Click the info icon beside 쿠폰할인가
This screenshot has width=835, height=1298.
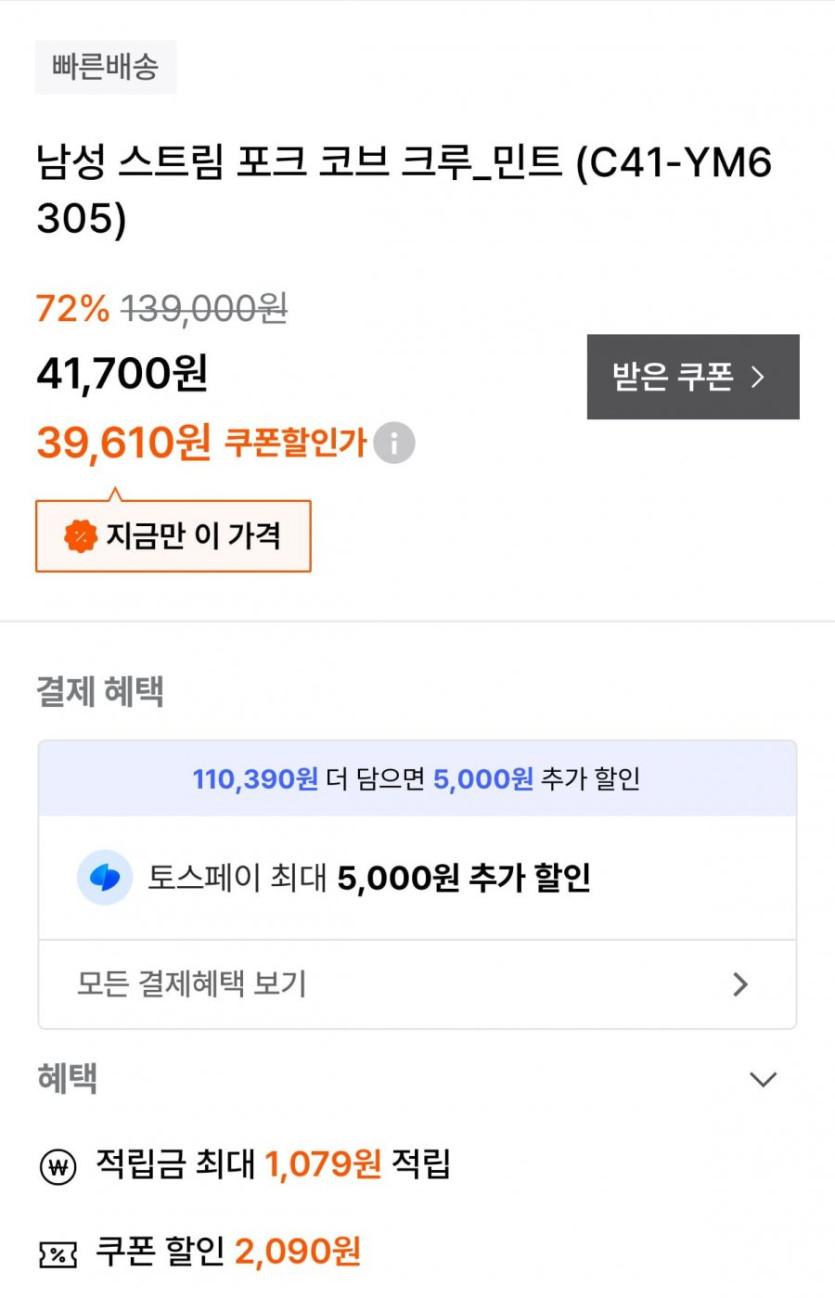coord(394,442)
